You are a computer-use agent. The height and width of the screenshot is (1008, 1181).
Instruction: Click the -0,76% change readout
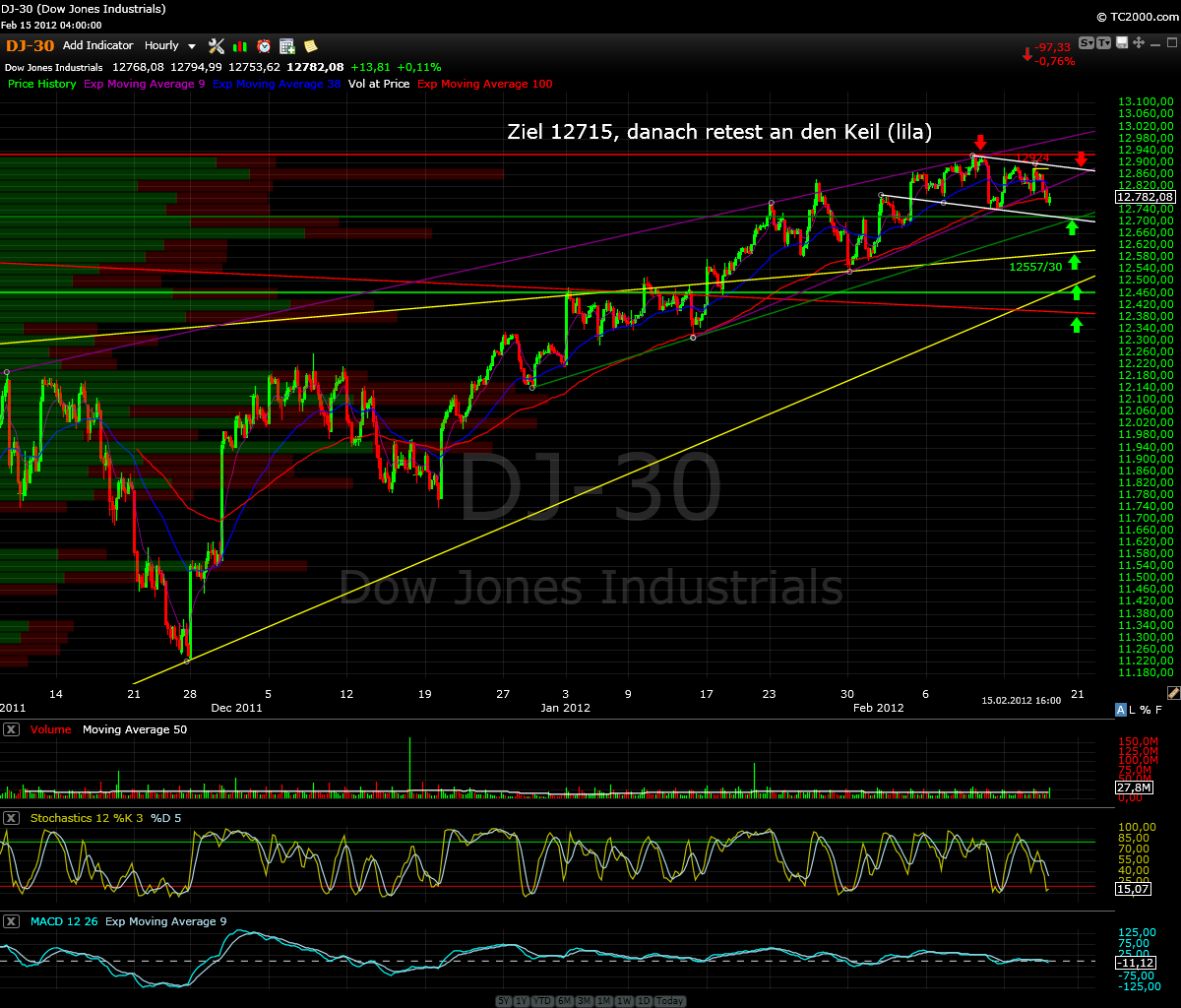pos(1054,61)
